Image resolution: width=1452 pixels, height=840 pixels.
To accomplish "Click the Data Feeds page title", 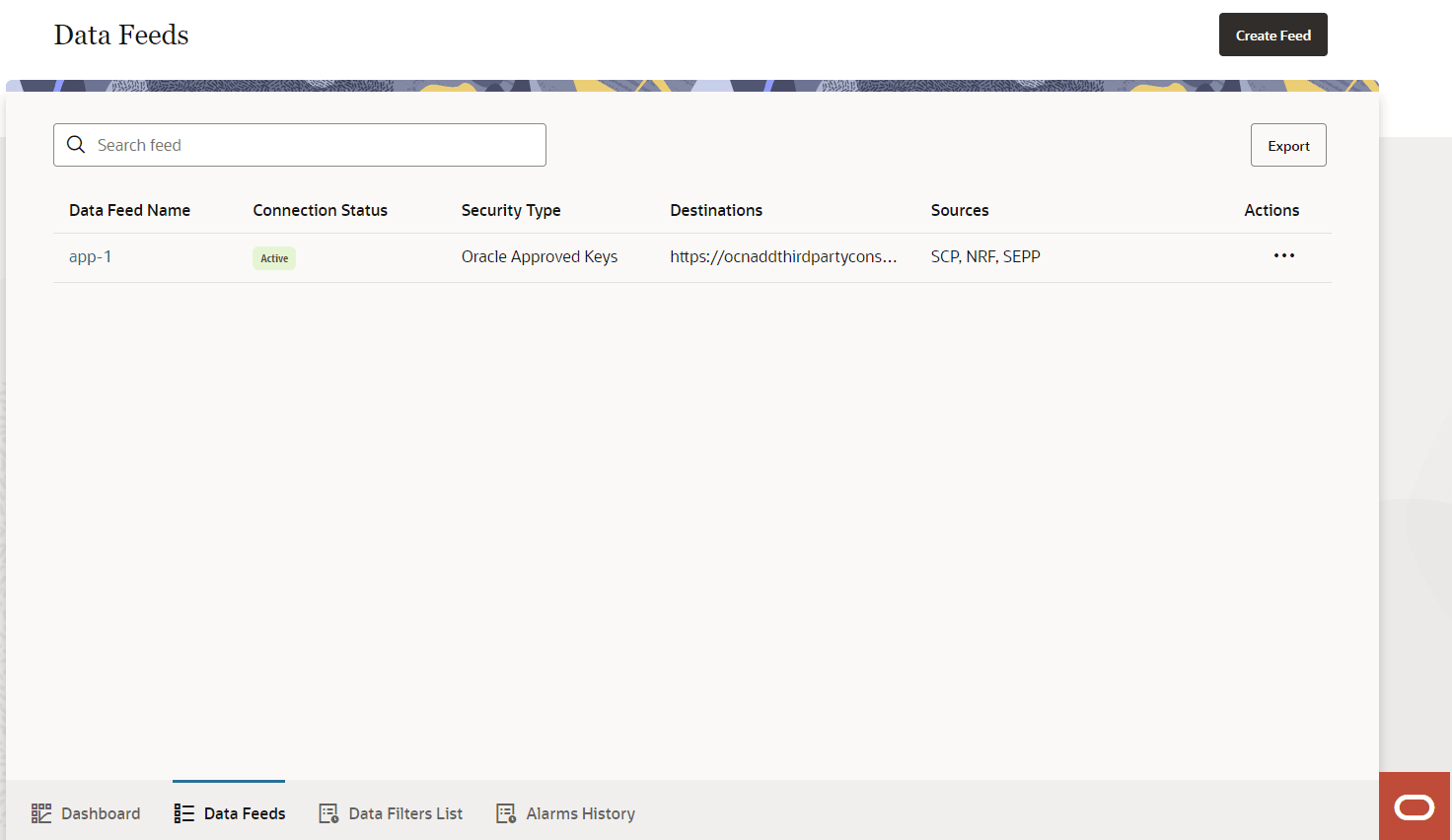I will [121, 35].
